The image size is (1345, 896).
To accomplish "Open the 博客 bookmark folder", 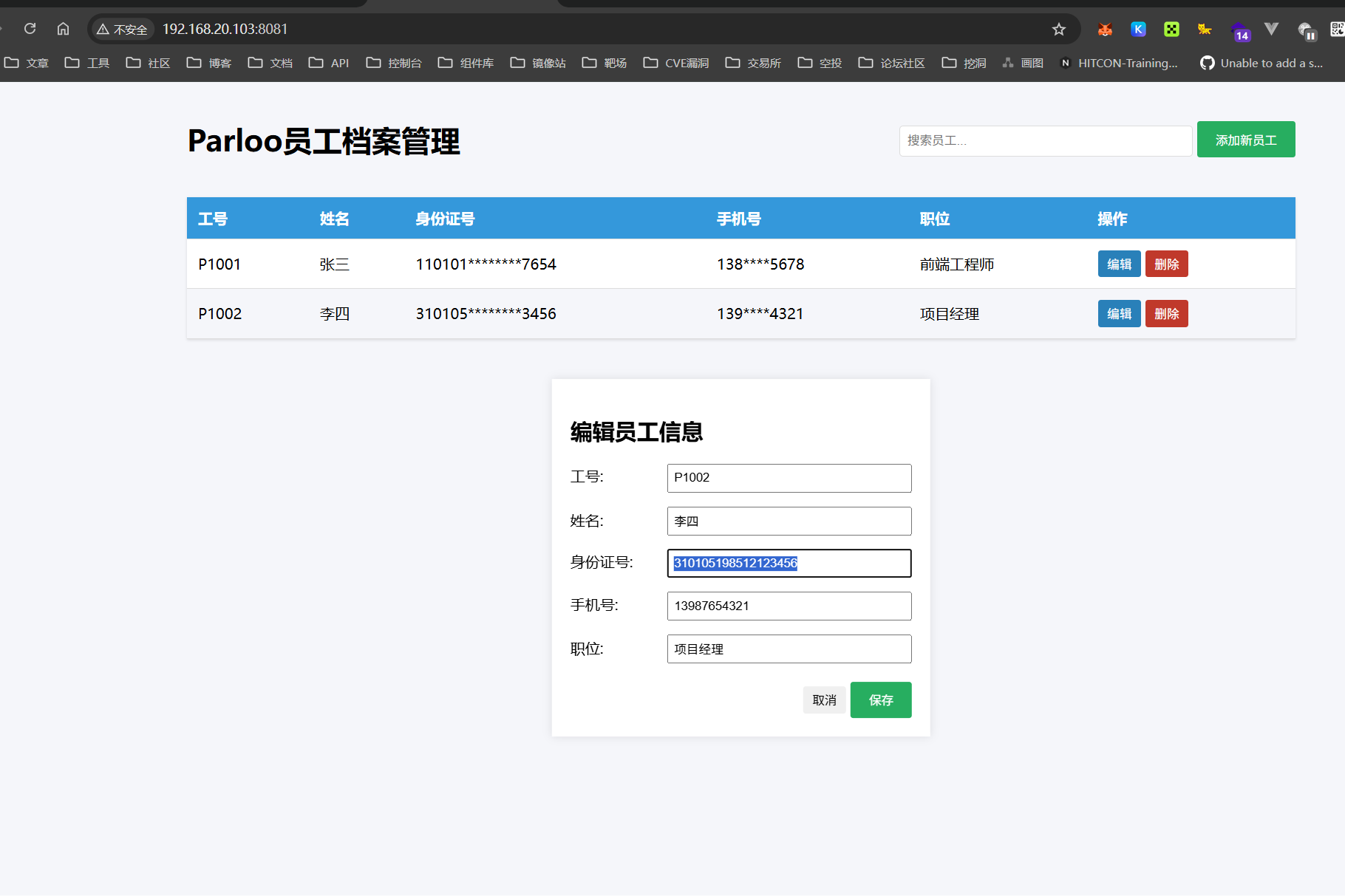I will coord(209,63).
